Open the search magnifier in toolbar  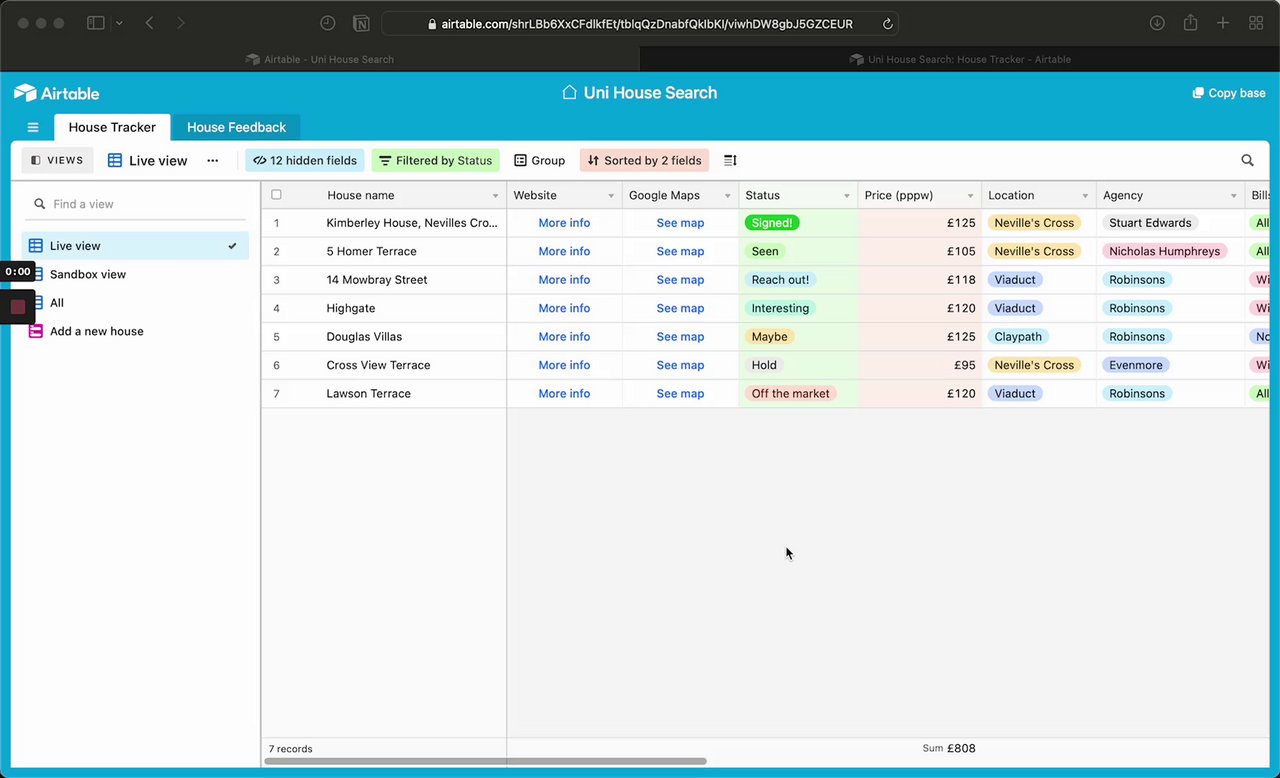pos(1247,160)
